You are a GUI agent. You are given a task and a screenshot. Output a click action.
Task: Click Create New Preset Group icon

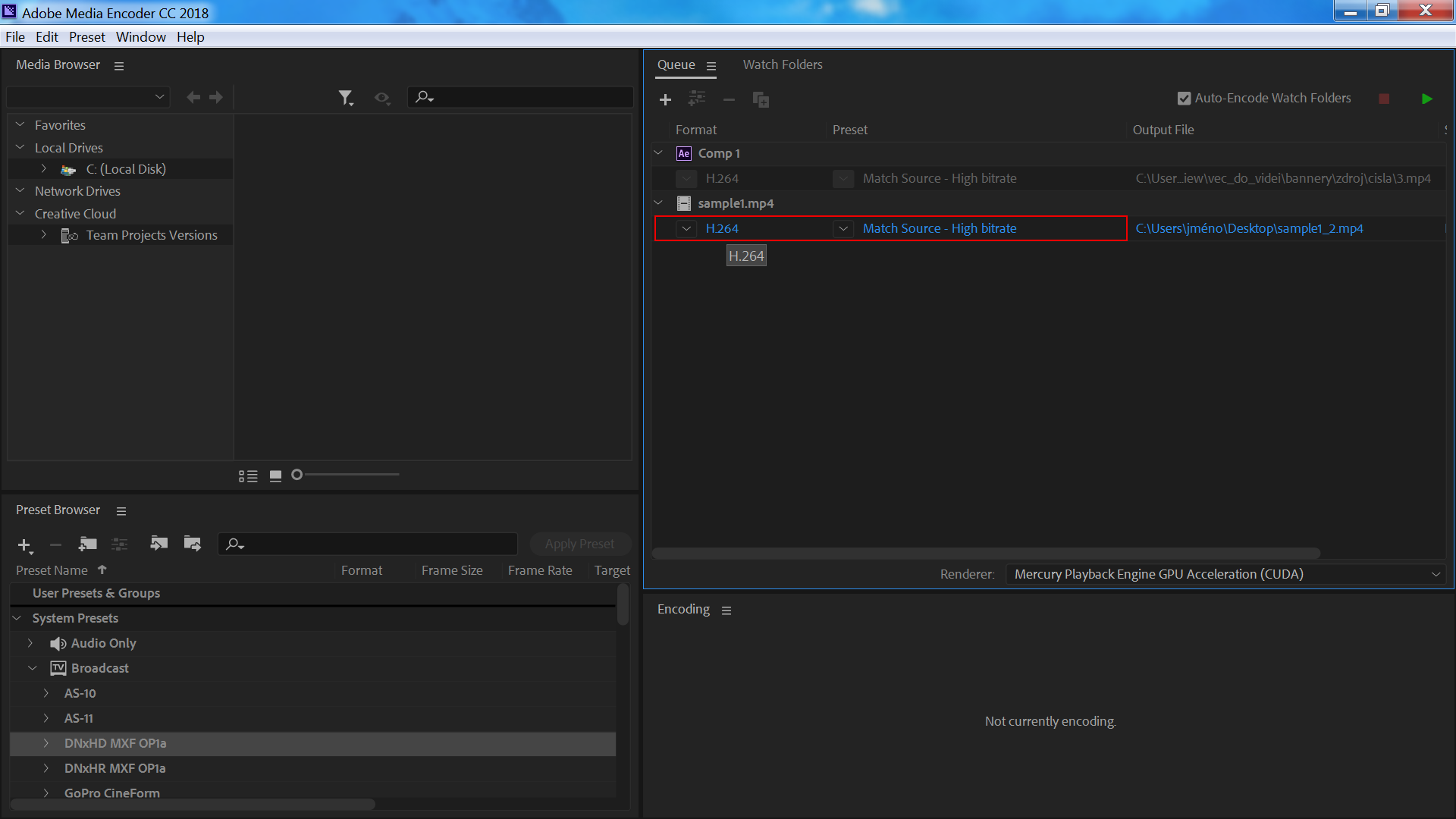pos(88,544)
